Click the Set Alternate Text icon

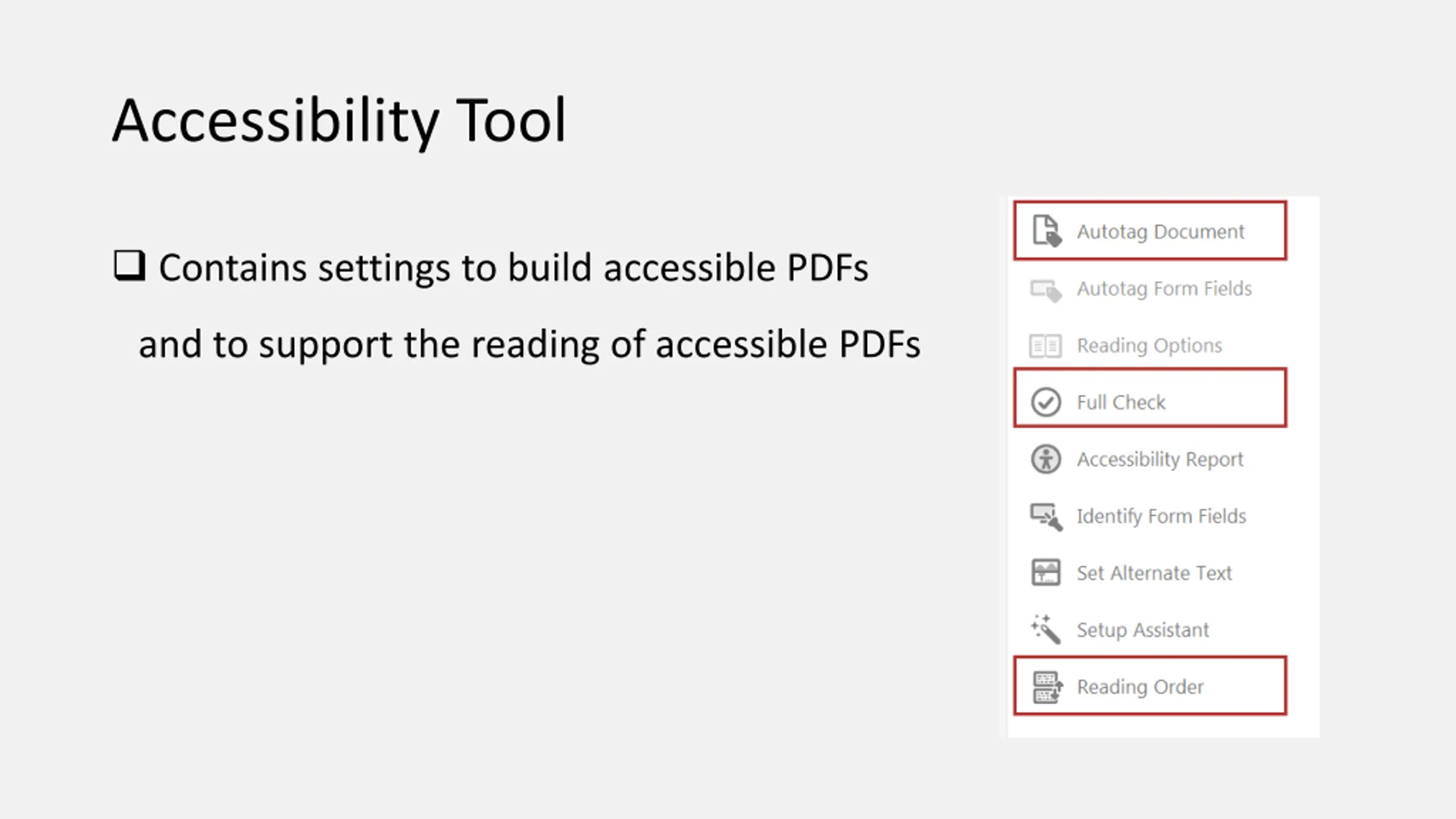tap(1045, 572)
